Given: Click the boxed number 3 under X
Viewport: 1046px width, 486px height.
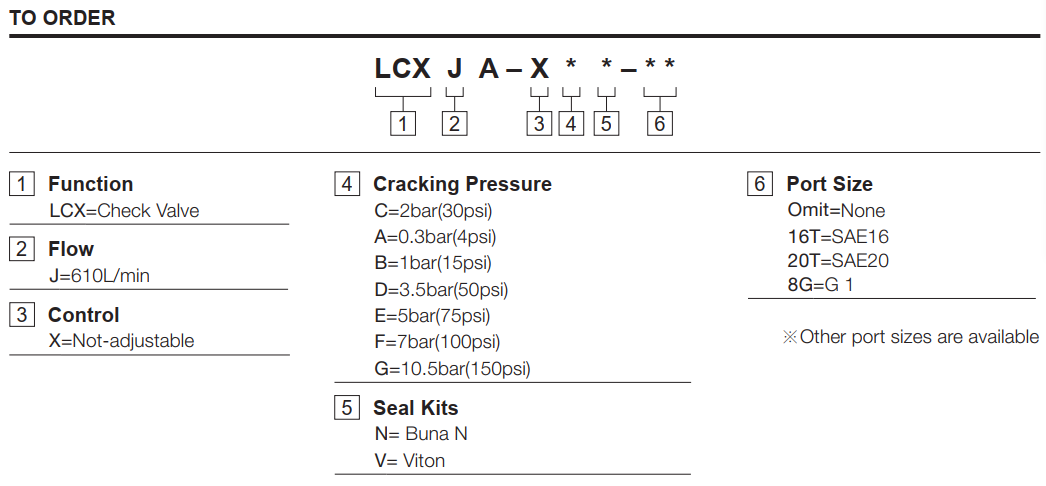Looking at the screenshot, I should 539,123.
